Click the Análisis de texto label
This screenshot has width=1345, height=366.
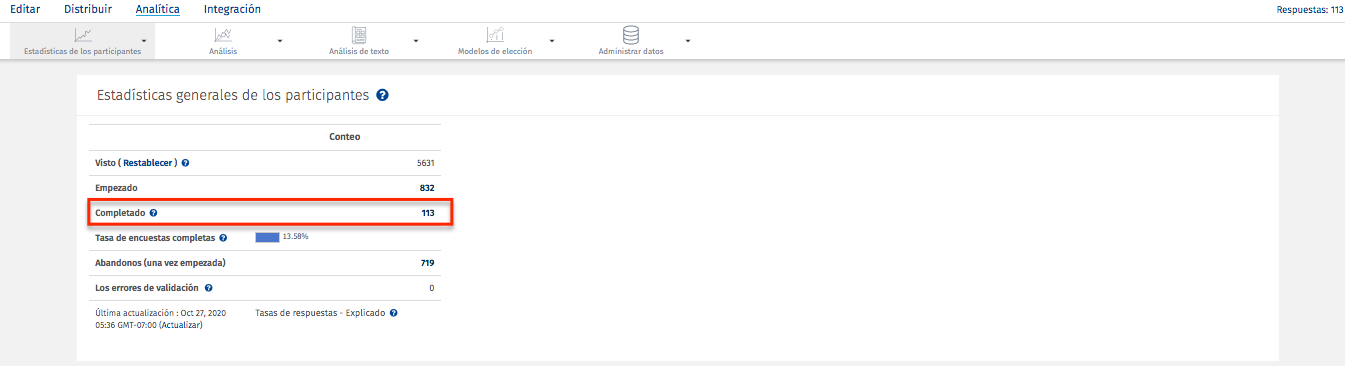359,51
